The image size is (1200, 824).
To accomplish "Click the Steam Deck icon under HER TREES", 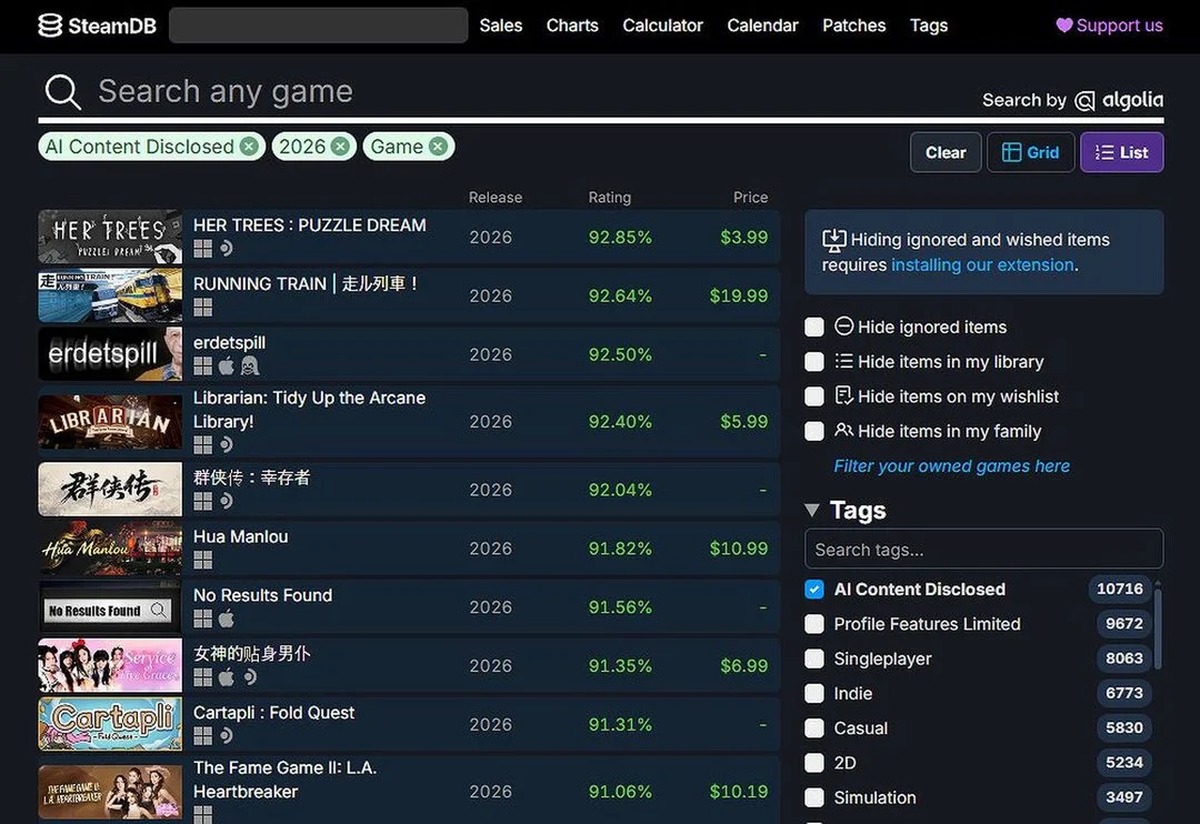I will (226, 249).
